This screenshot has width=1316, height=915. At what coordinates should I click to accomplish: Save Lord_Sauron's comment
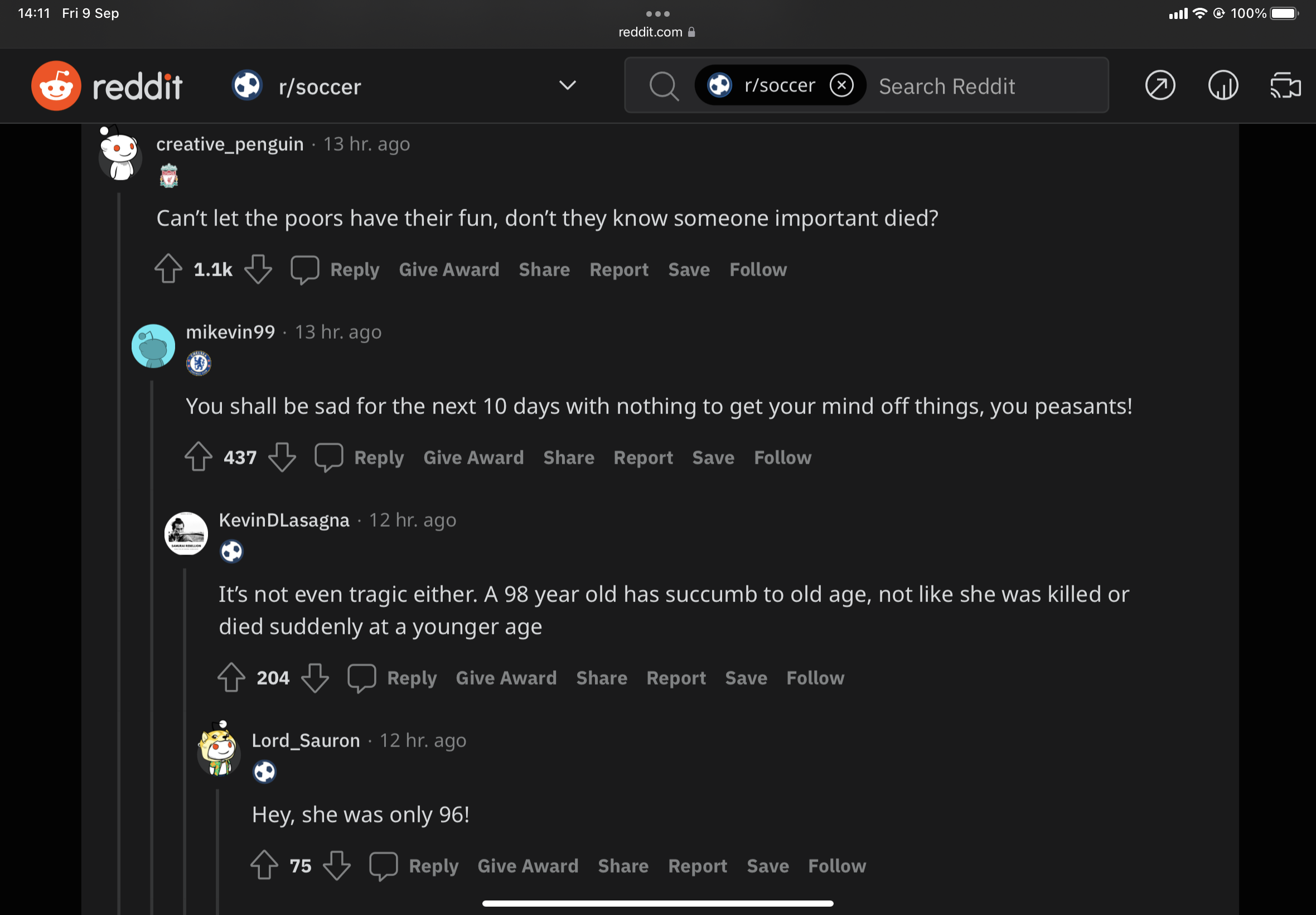(767, 866)
